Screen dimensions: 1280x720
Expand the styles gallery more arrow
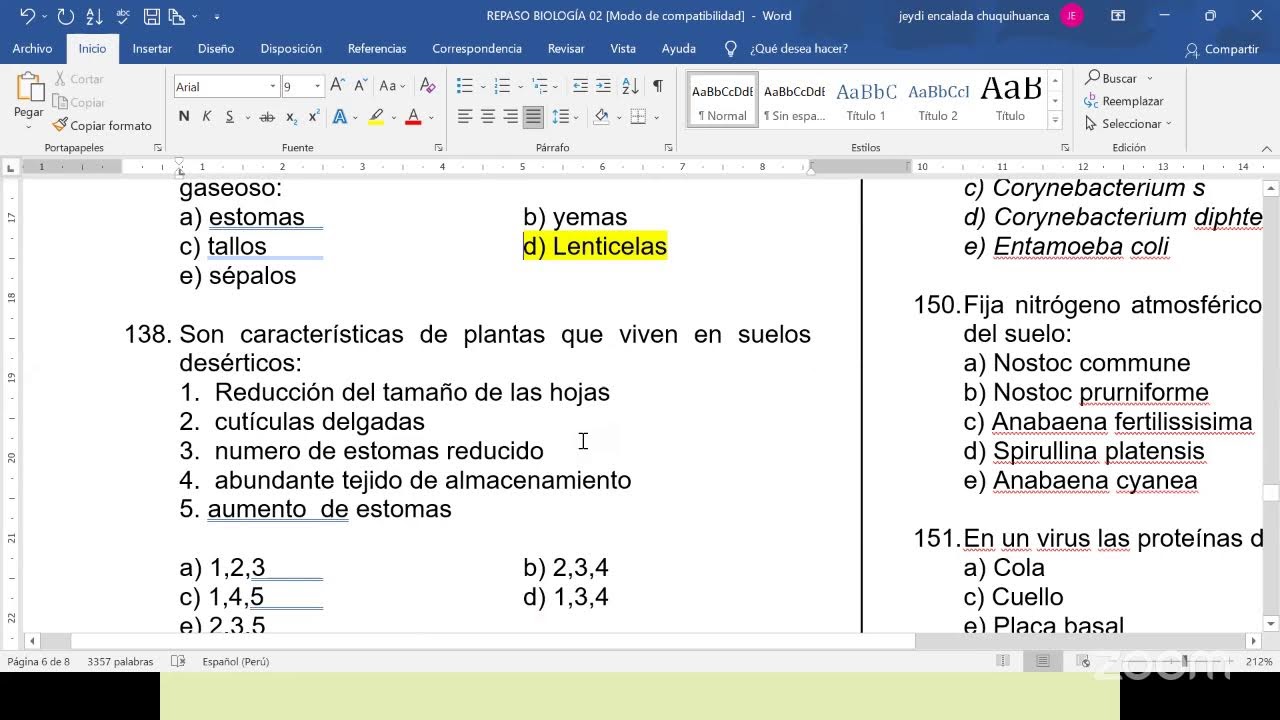[1055, 119]
